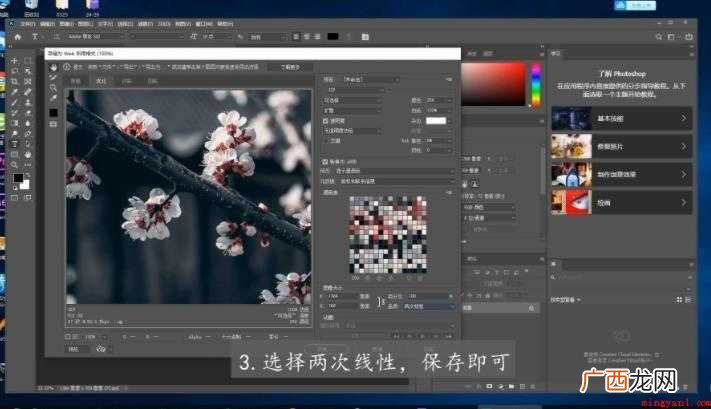Click the Home icon in options bar
Screen dimensions: 711x409
(x=18, y=37)
